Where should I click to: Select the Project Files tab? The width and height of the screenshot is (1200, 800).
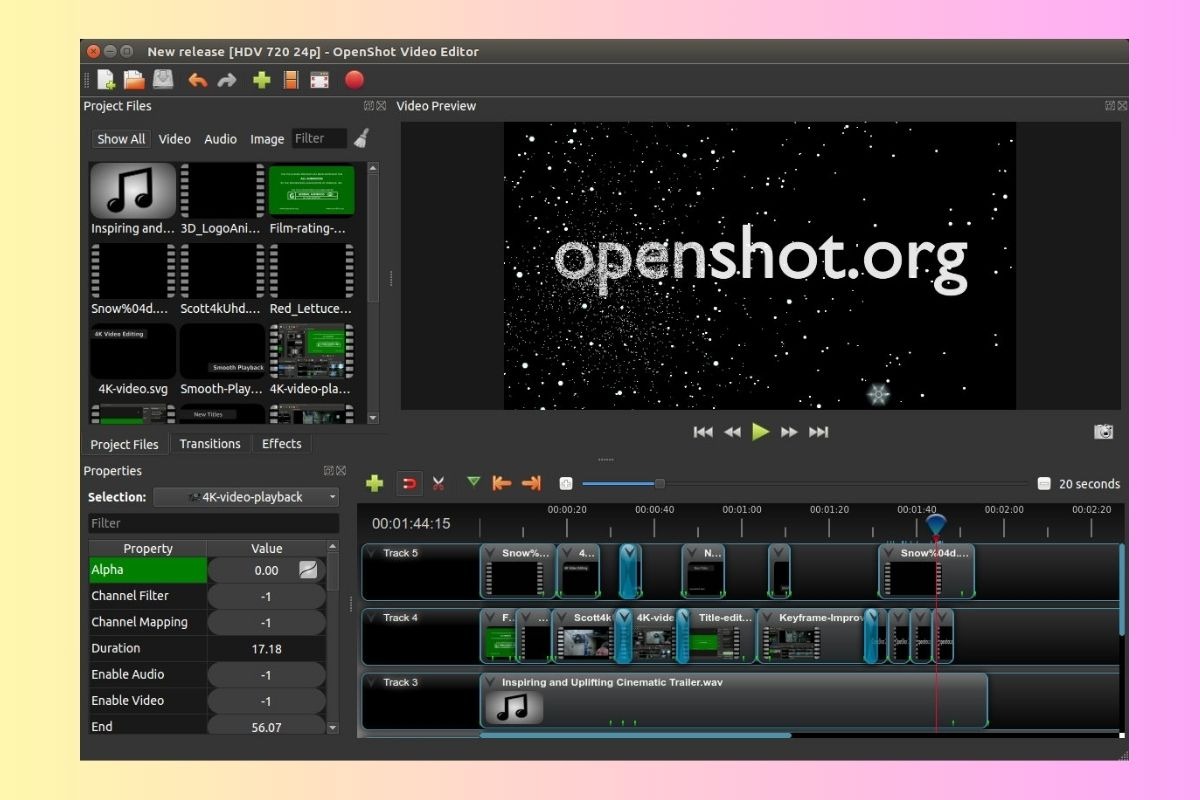pyautogui.click(x=125, y=444)
